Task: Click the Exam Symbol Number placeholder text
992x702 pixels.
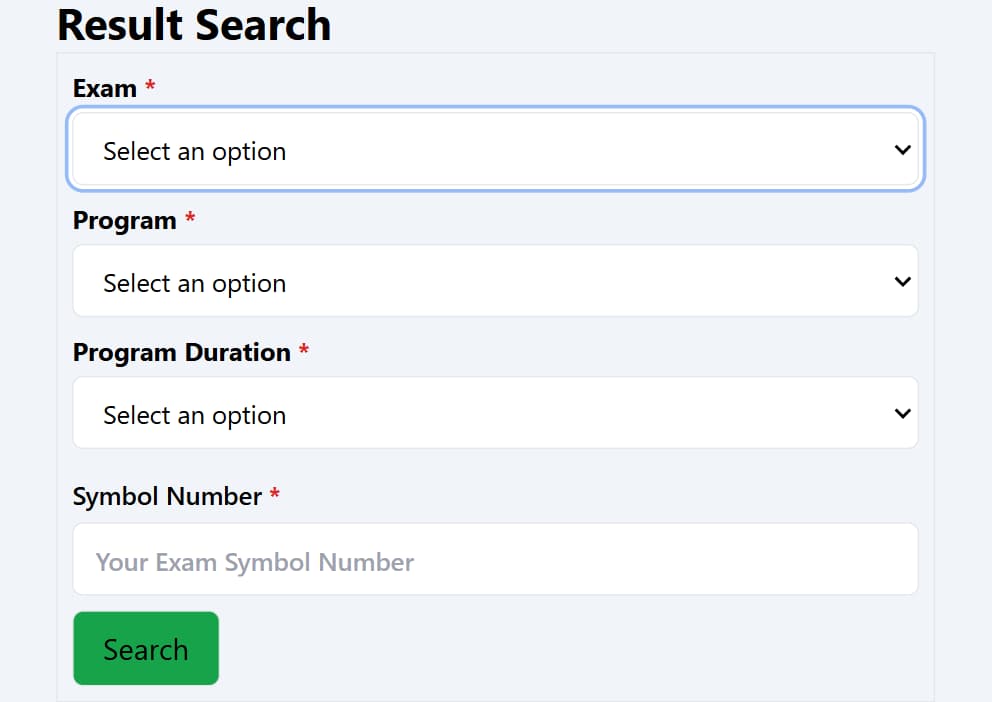Action: point(254,562)
